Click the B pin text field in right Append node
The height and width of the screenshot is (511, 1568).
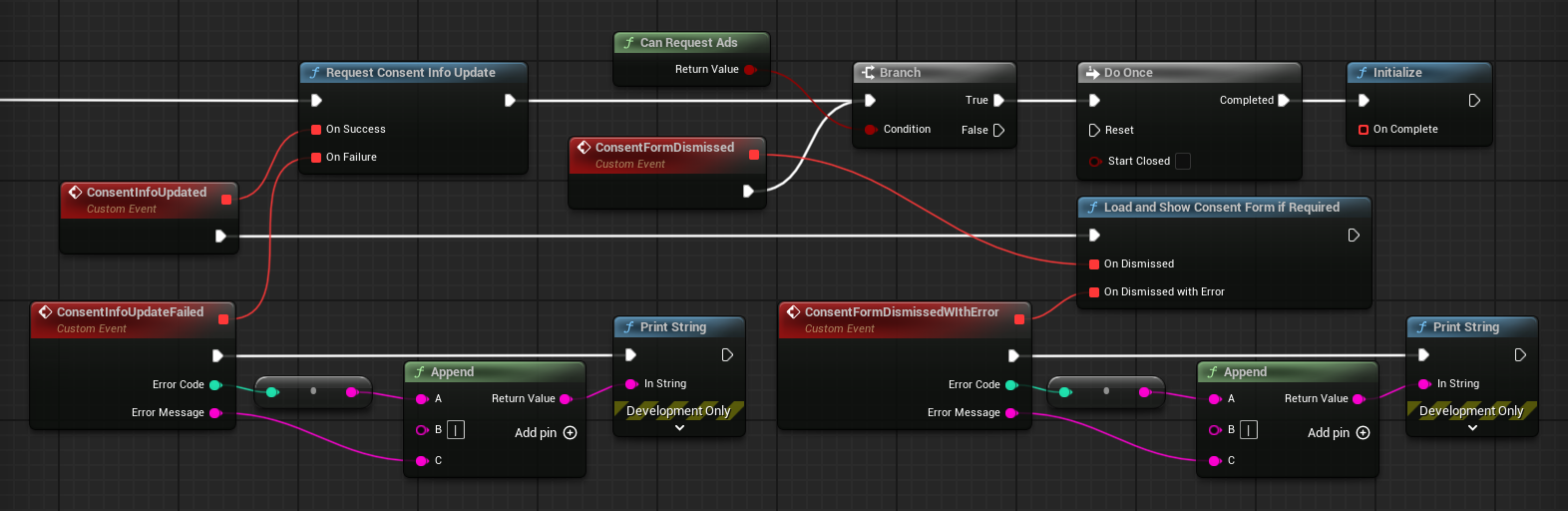(x=1249, y=430)
